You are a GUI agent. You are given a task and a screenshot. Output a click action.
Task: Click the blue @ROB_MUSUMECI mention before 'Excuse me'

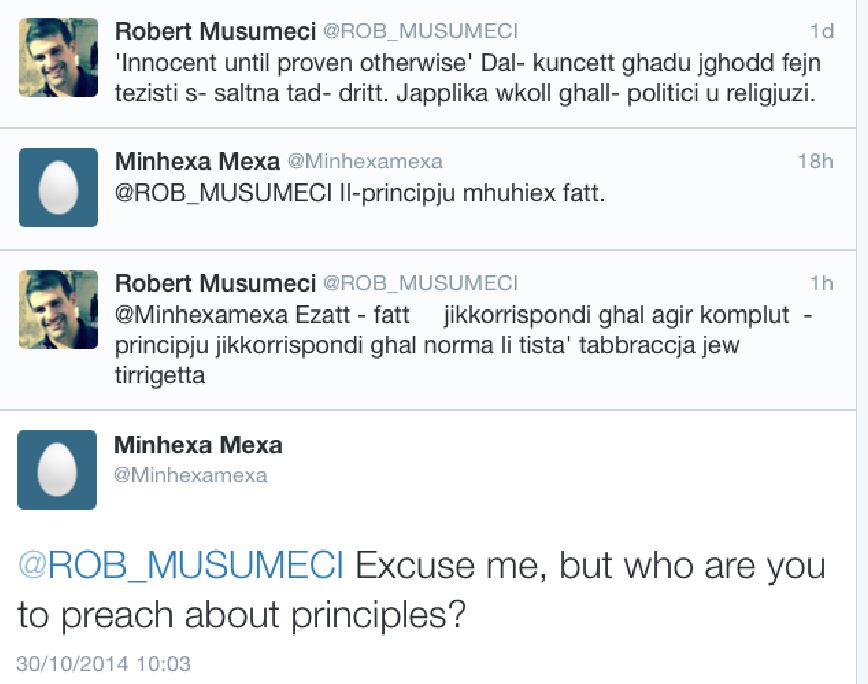[180, 566]
